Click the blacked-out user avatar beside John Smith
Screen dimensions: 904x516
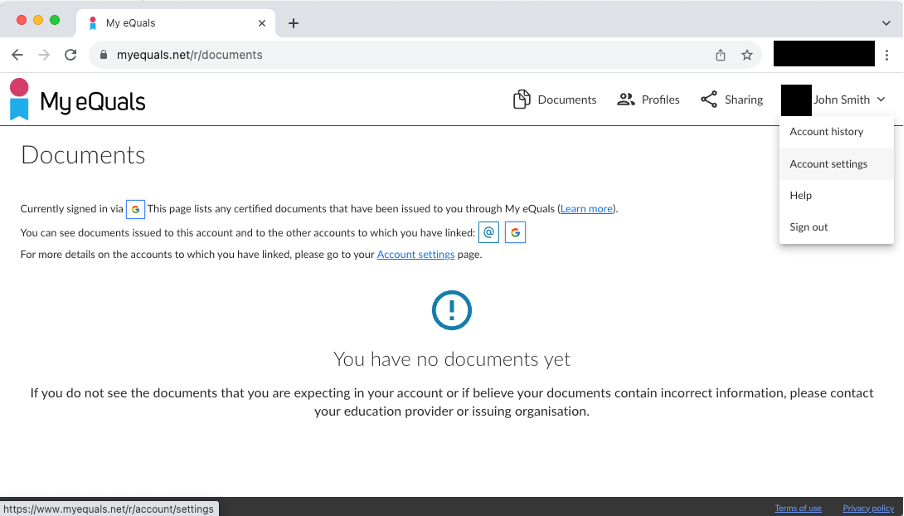click(x=796, y=100)
